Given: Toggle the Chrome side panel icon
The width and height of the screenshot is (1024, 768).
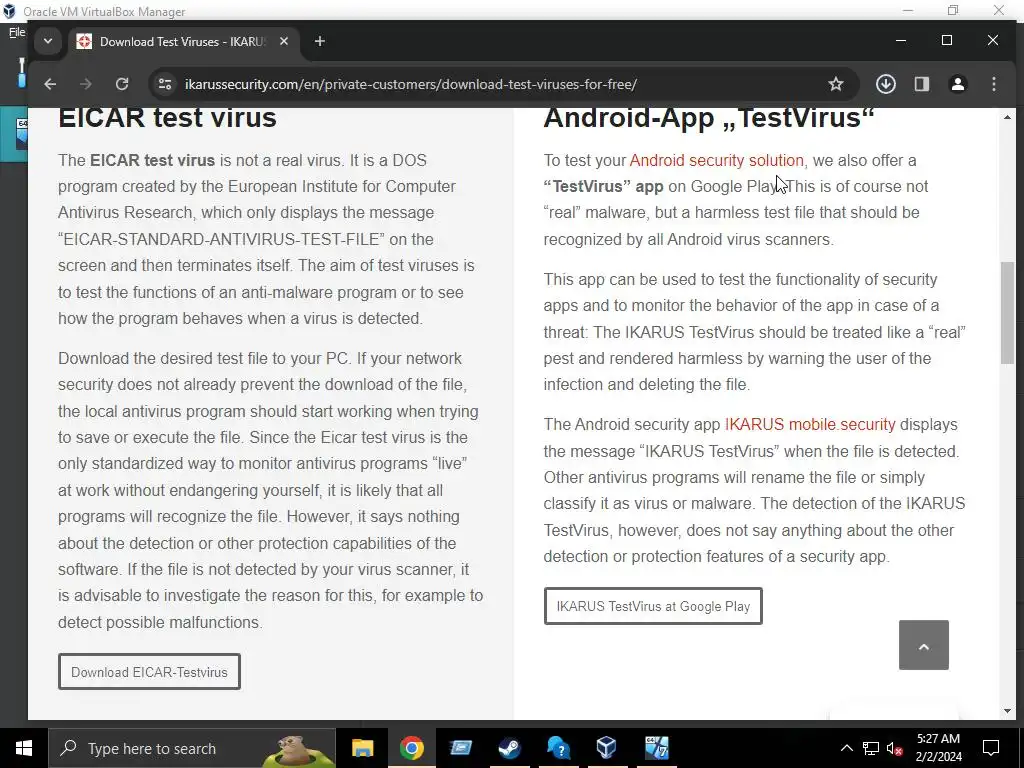Looking at the screenshot, I should [921, 84].
